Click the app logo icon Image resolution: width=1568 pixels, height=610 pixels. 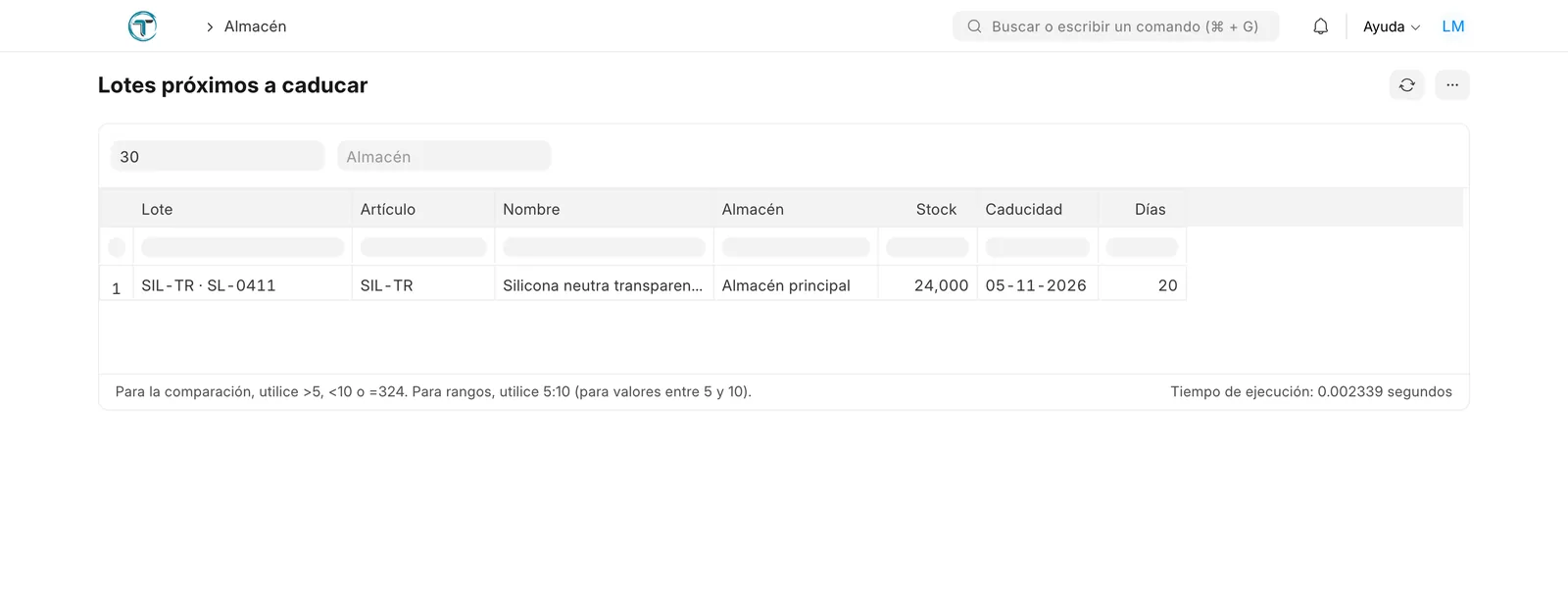(142, 26)
